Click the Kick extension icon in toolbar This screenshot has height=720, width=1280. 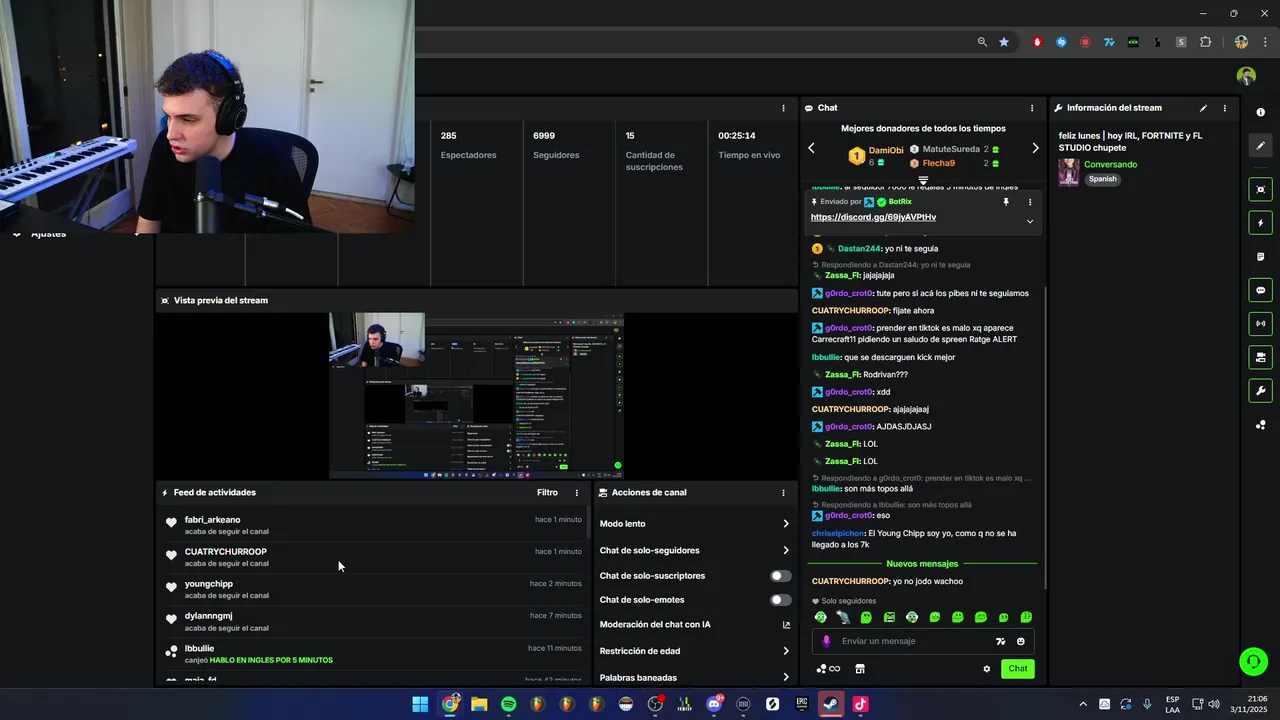1133,42
